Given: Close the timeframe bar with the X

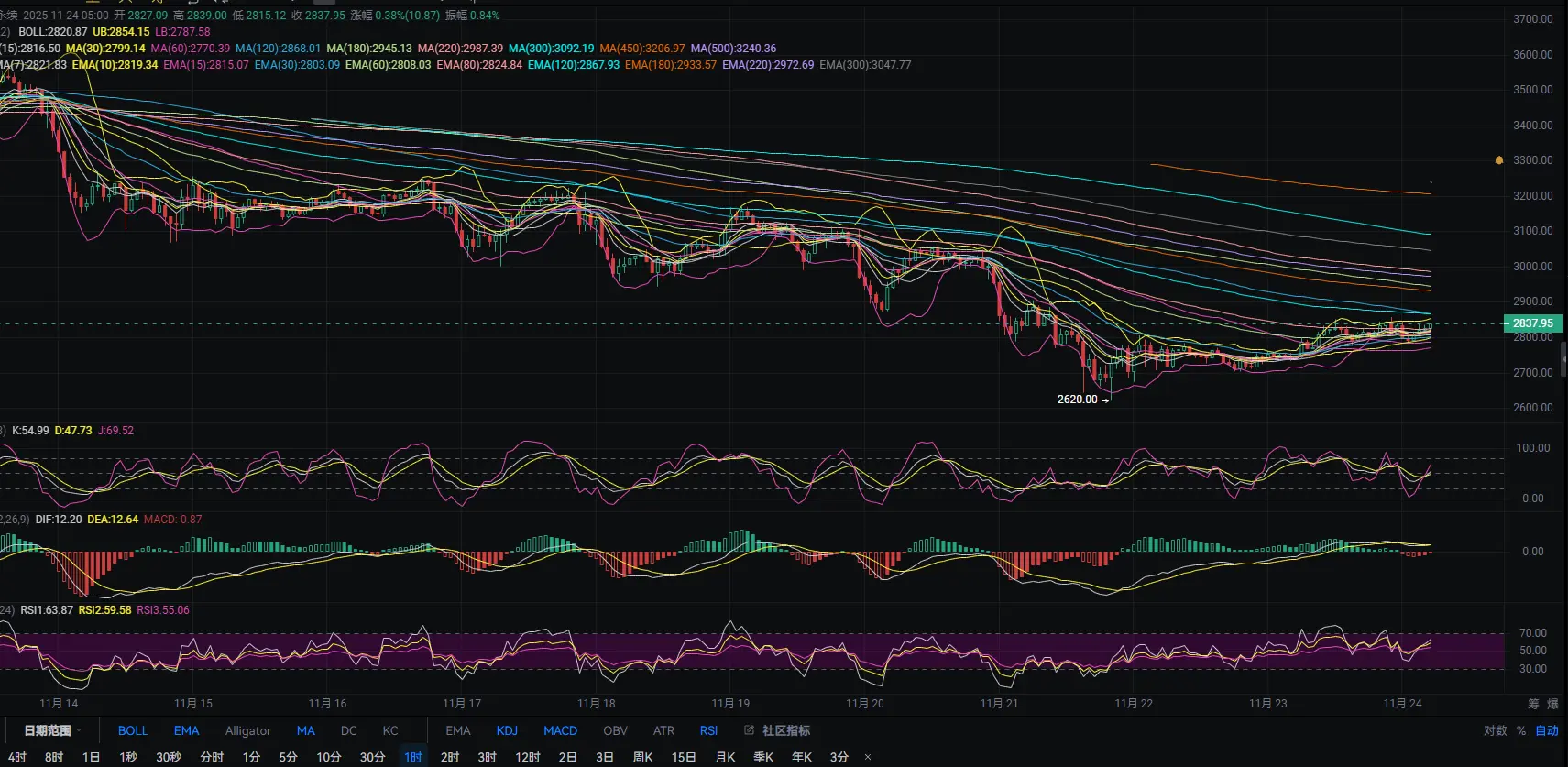Looking at the screenshot, I should (x=868, y=757).
